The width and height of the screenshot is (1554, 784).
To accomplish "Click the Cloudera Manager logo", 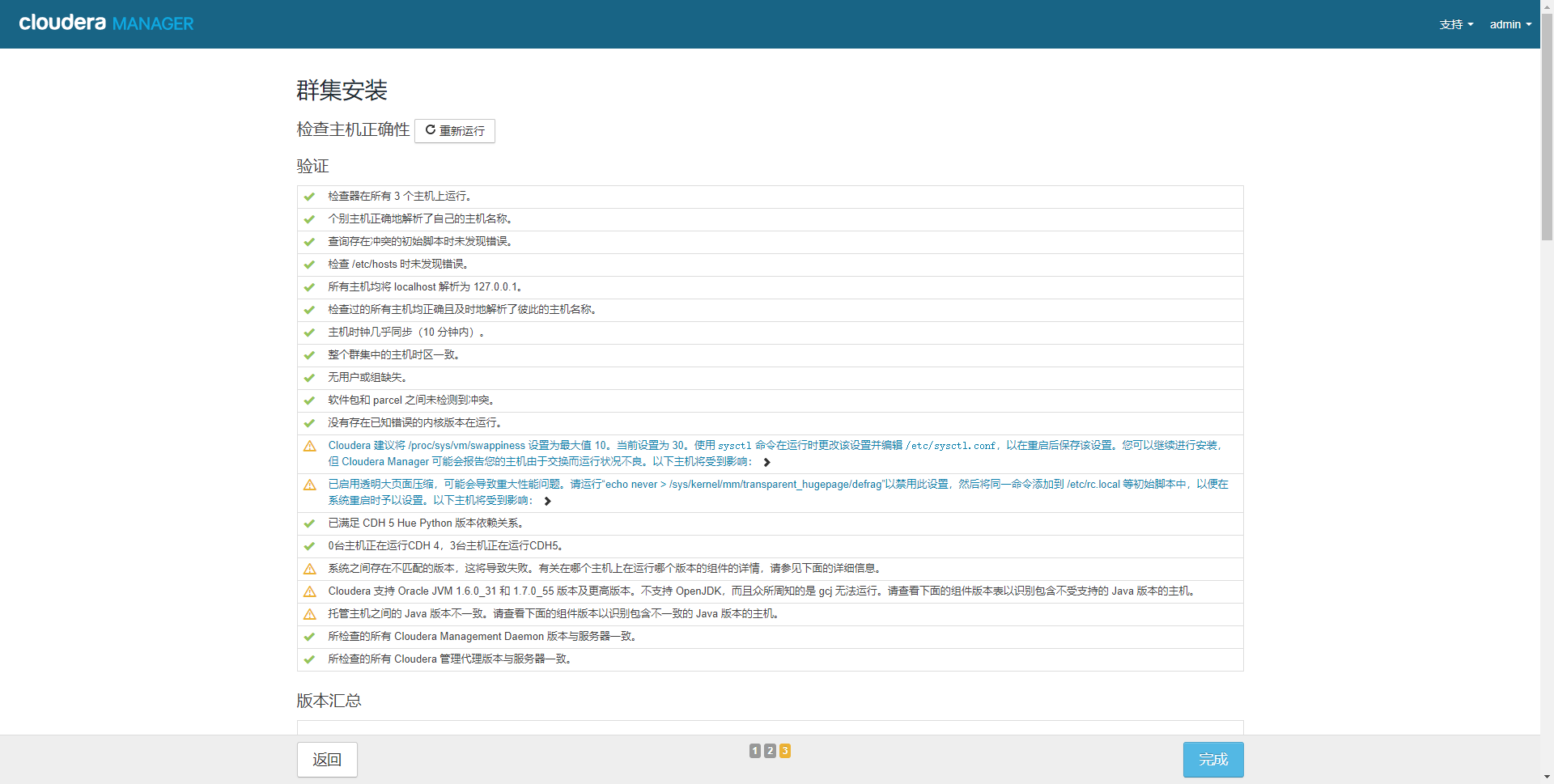I will tap(106, 23).
